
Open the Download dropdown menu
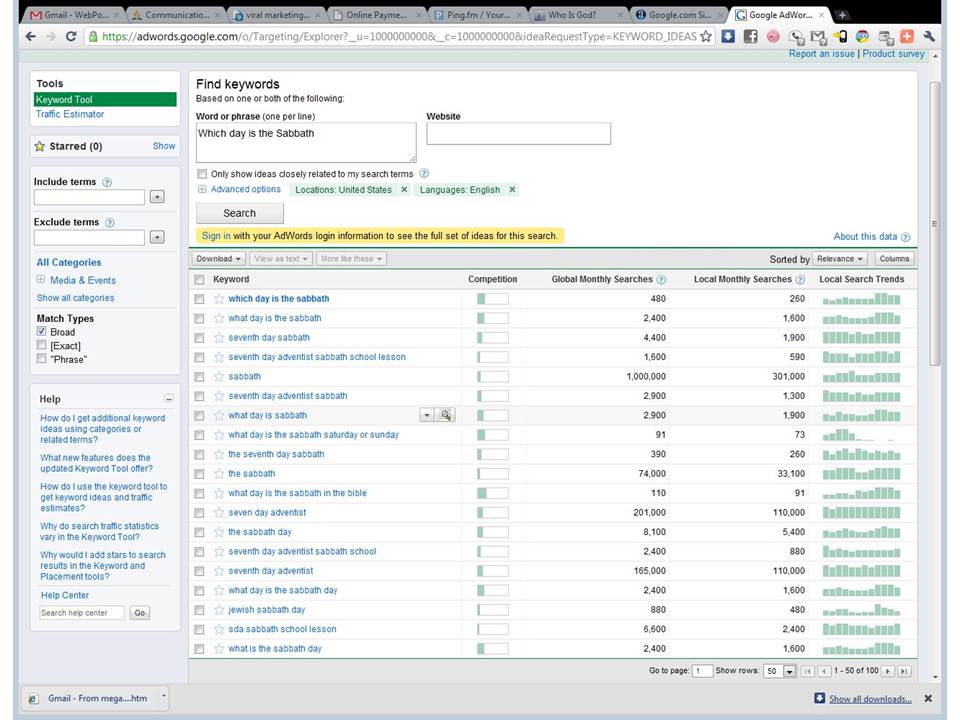click(219, 259)
